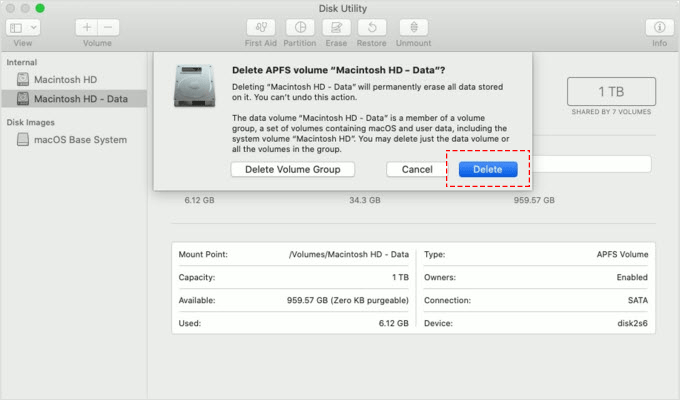Click the Mount Point path value
680x400 pixels.
(x=349, y=254)
